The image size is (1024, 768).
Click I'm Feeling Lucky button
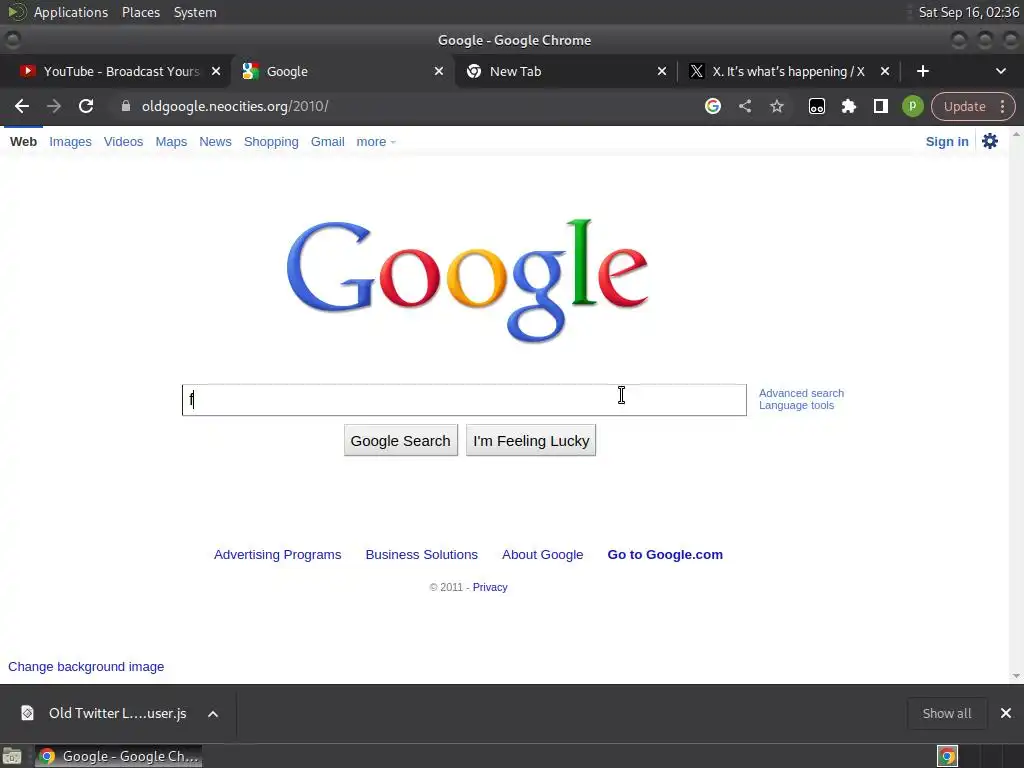[531, 441]
